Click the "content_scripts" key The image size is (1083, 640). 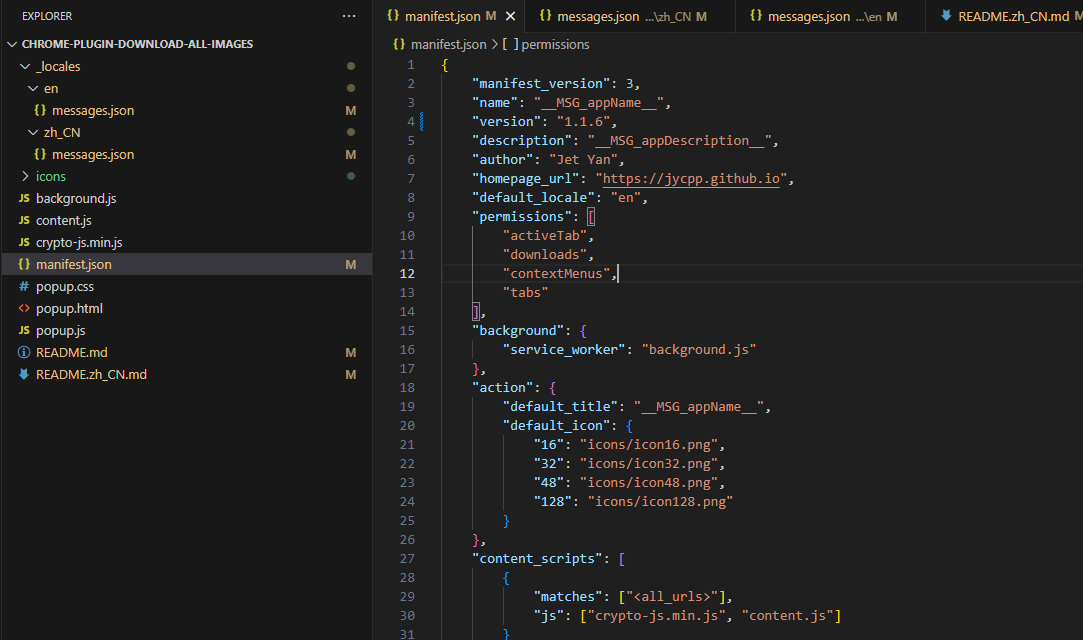tap(537, 559)
